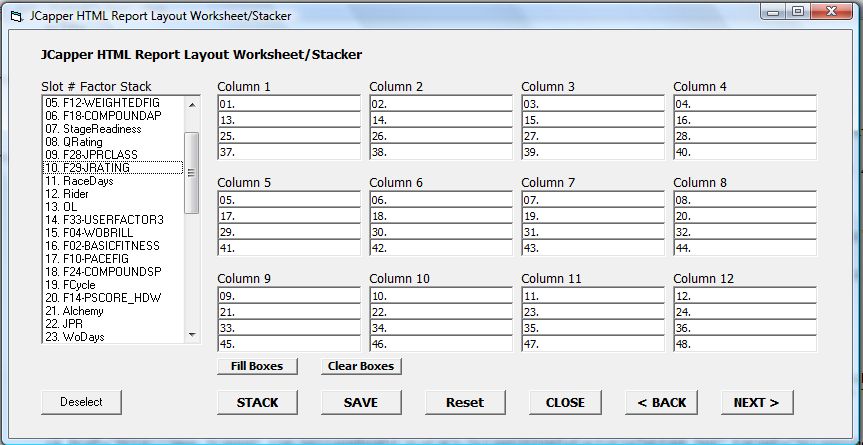Click the JCapper window title bar icon
Viewport: 863px width, 445px height.
17,16
